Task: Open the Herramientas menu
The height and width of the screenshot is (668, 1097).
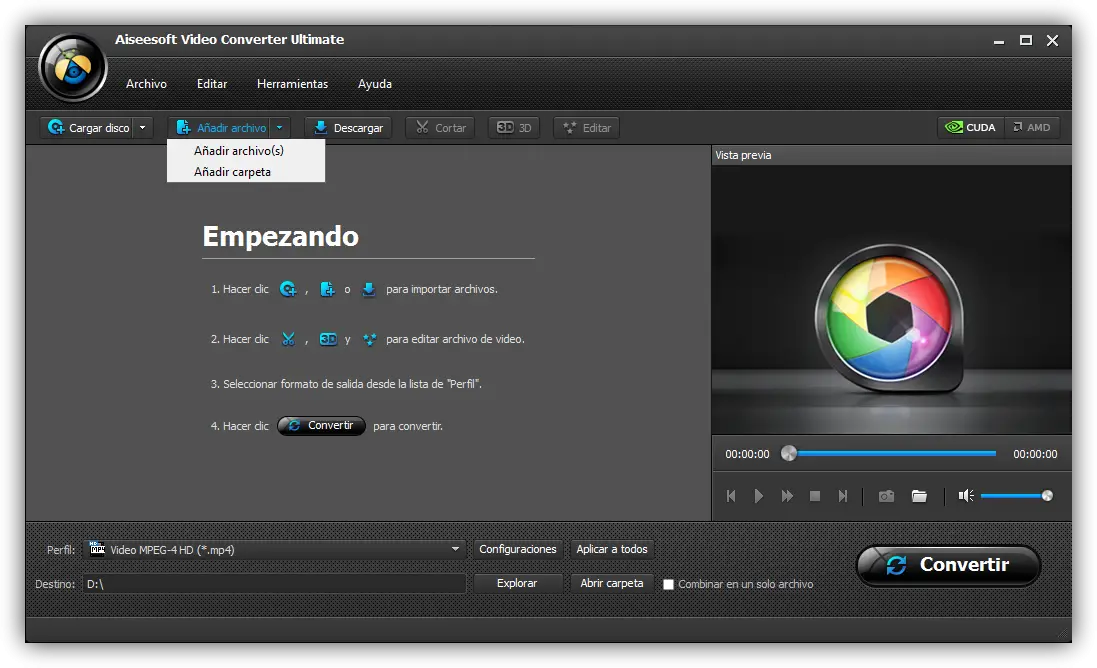Action: click(292, 84)
